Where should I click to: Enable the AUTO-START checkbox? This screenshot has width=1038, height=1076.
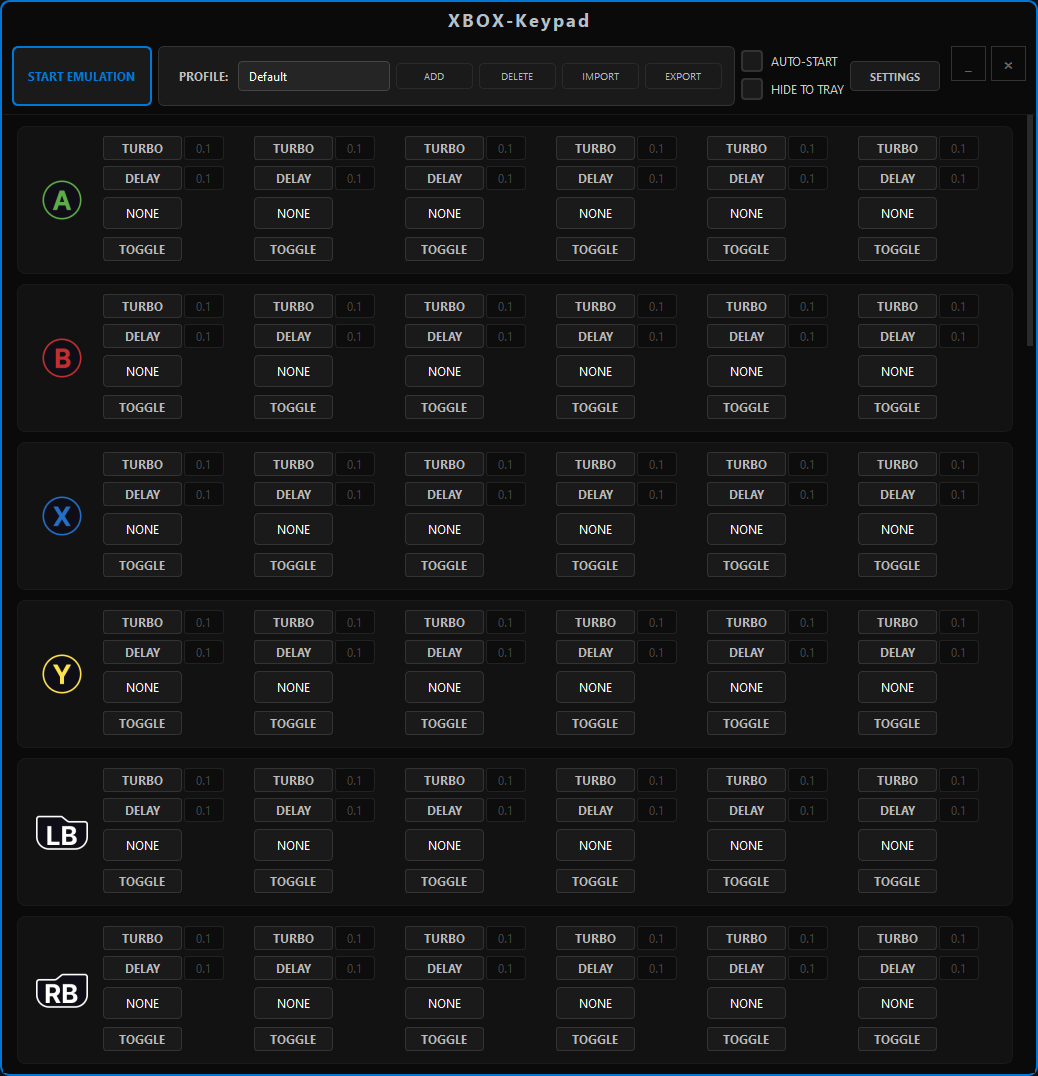pyautogui.click(x=751, y=60)
